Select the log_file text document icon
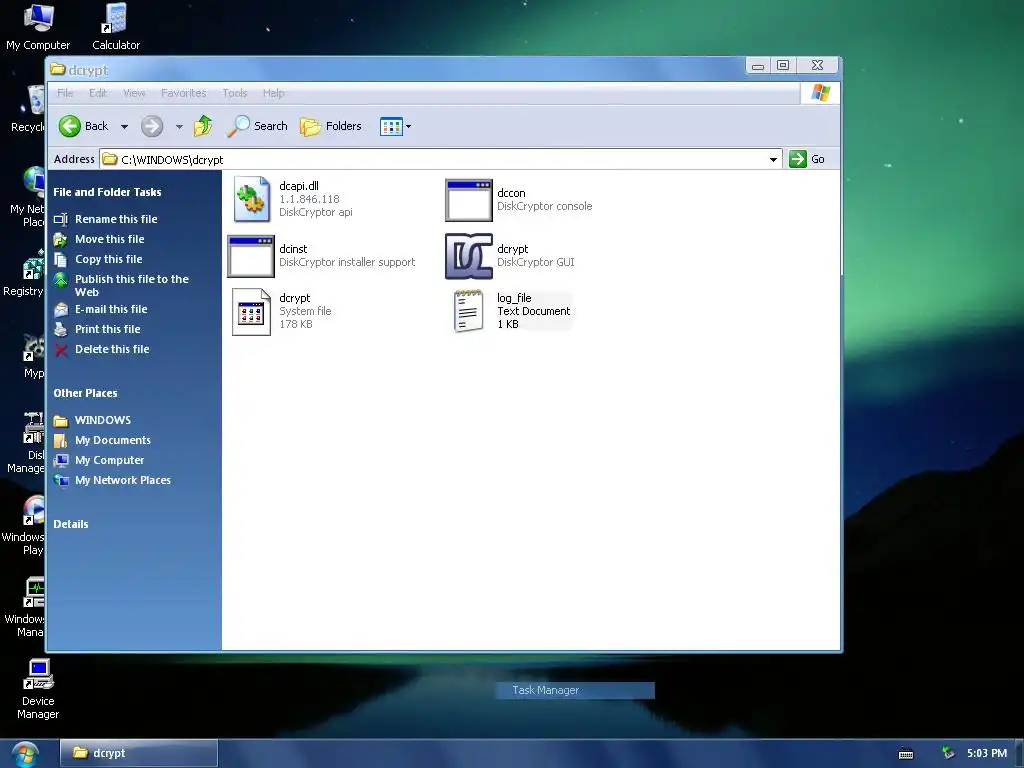This screenshot has height=768, width=1024. (469, 311)
